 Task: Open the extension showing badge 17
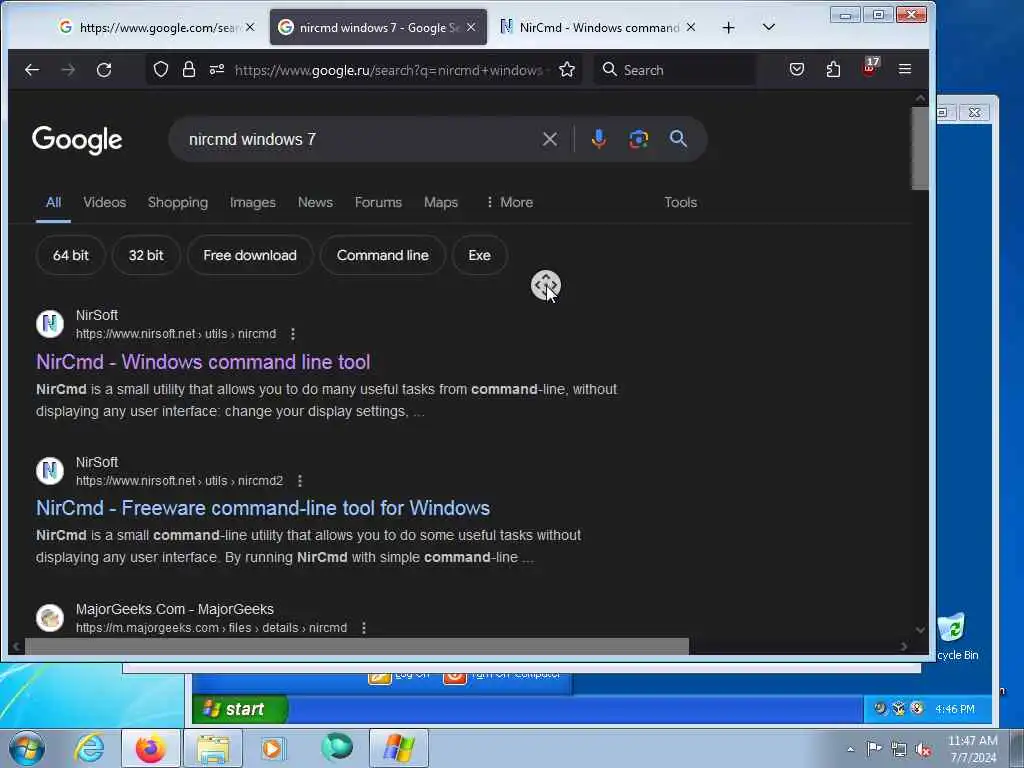pos(871,67)
